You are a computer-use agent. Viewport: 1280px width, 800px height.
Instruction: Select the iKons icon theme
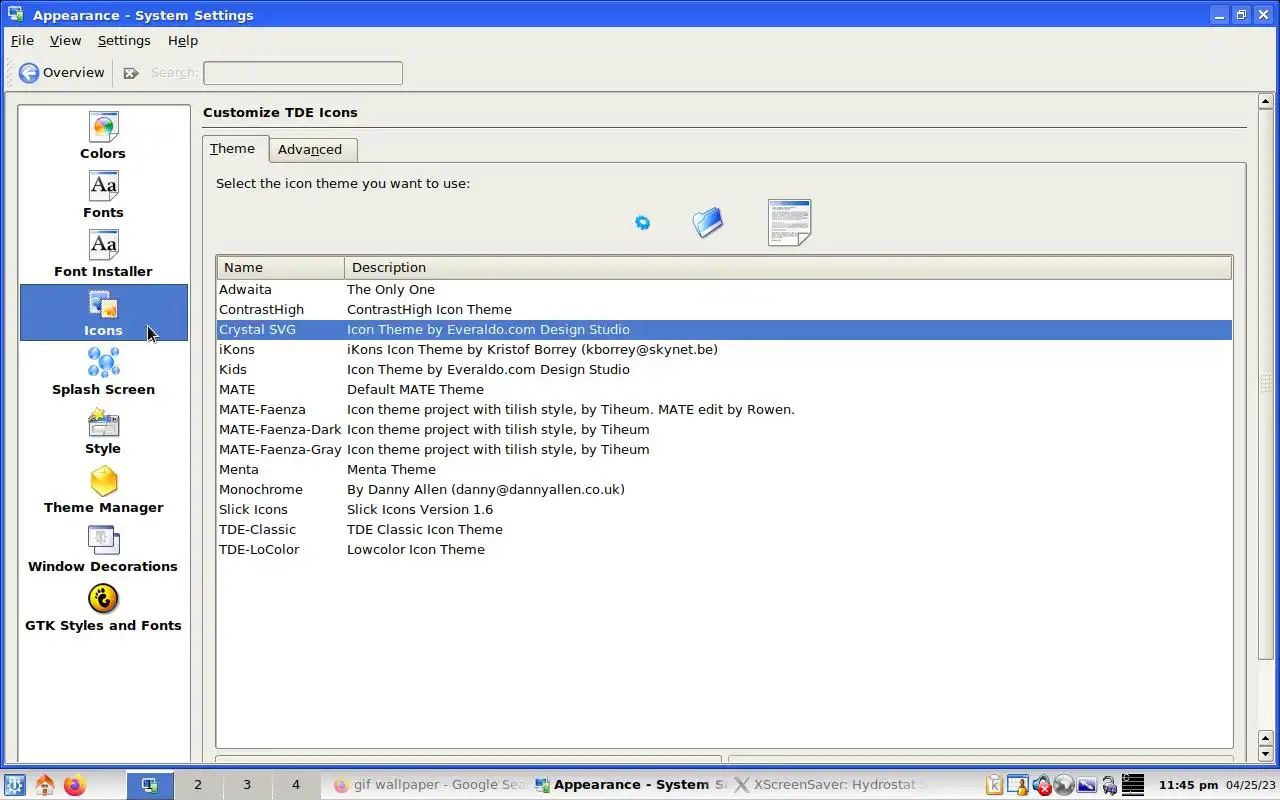click(724, 349)
